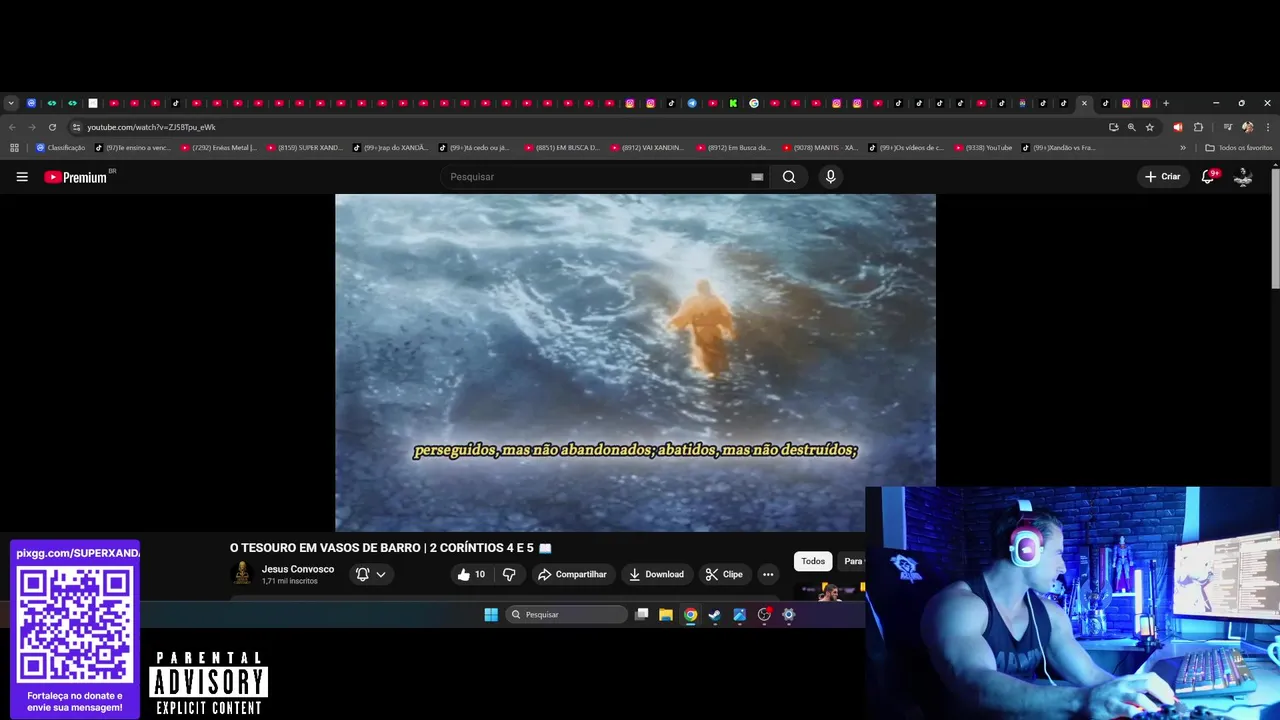Open the YouTube guide hamburger menu
The height and width of the screenshot is (720, 1280).
22,177
